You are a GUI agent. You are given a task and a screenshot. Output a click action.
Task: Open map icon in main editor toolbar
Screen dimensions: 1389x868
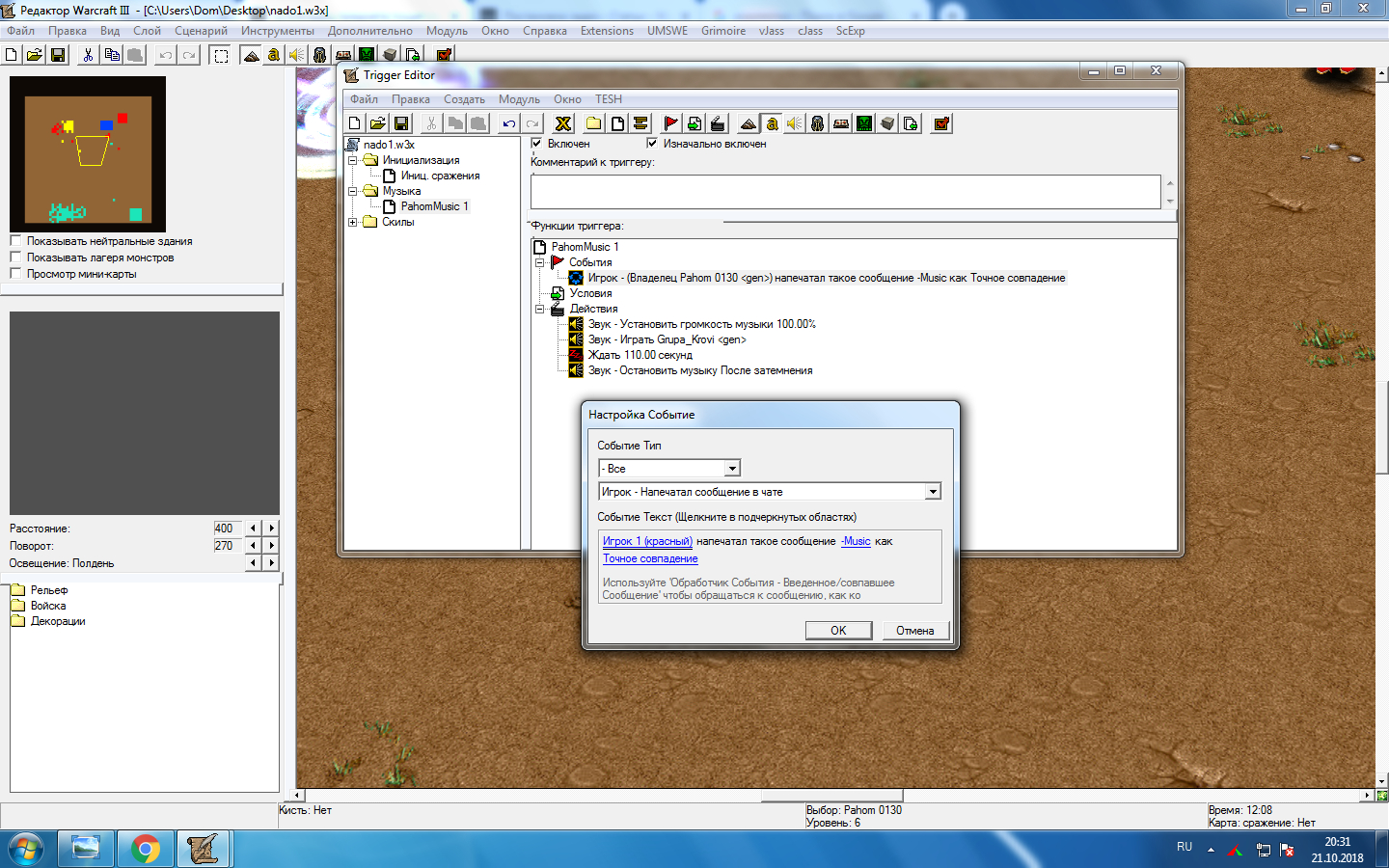pos(35,55)
